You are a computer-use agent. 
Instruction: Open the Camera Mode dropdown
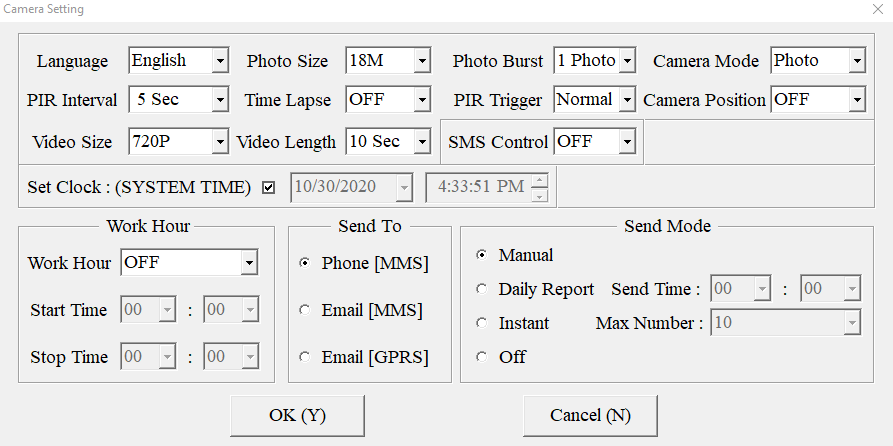pyautogui.click(x=818, y=60)
